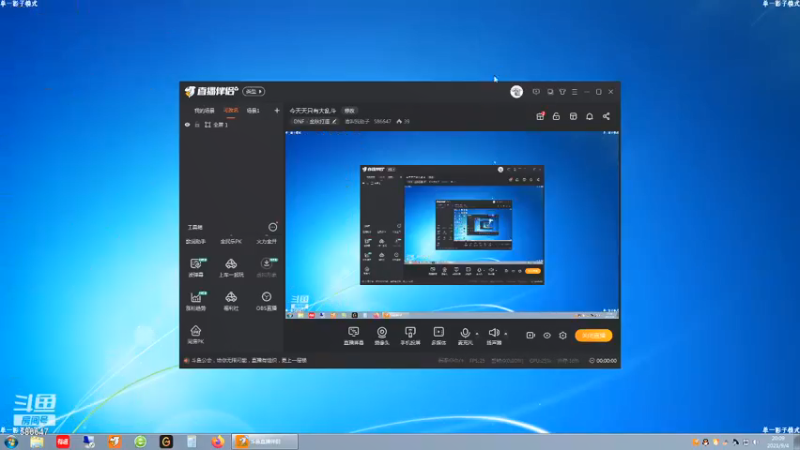Toggle the padlock icon above the preview

coord(556,116)
